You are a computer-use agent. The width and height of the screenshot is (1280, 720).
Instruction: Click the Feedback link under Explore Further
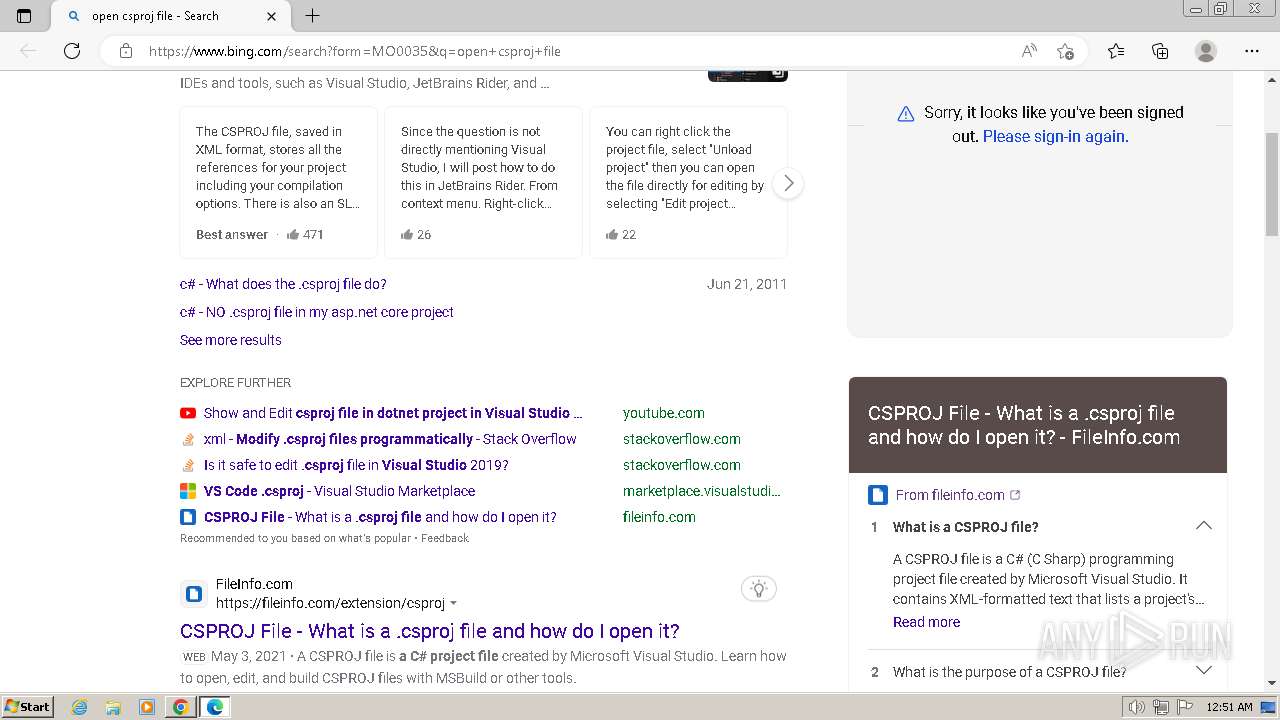tap(445, 538)
